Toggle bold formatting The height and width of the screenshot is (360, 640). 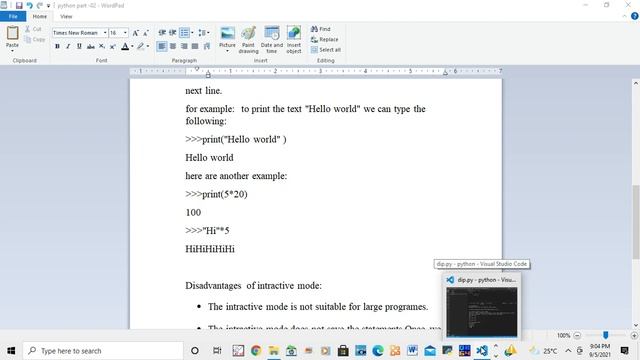57,46
